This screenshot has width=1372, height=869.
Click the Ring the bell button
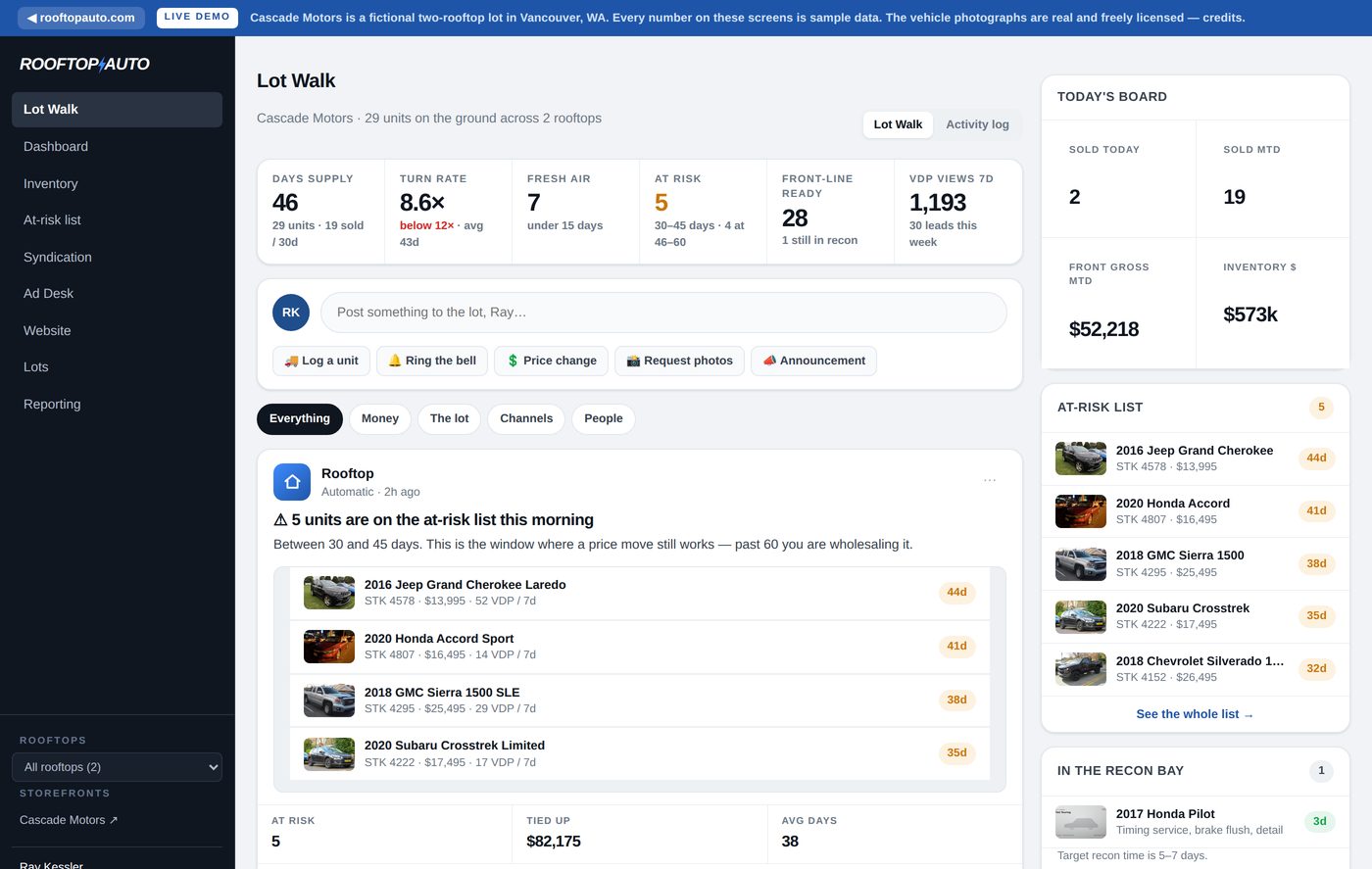coord(432,361)
